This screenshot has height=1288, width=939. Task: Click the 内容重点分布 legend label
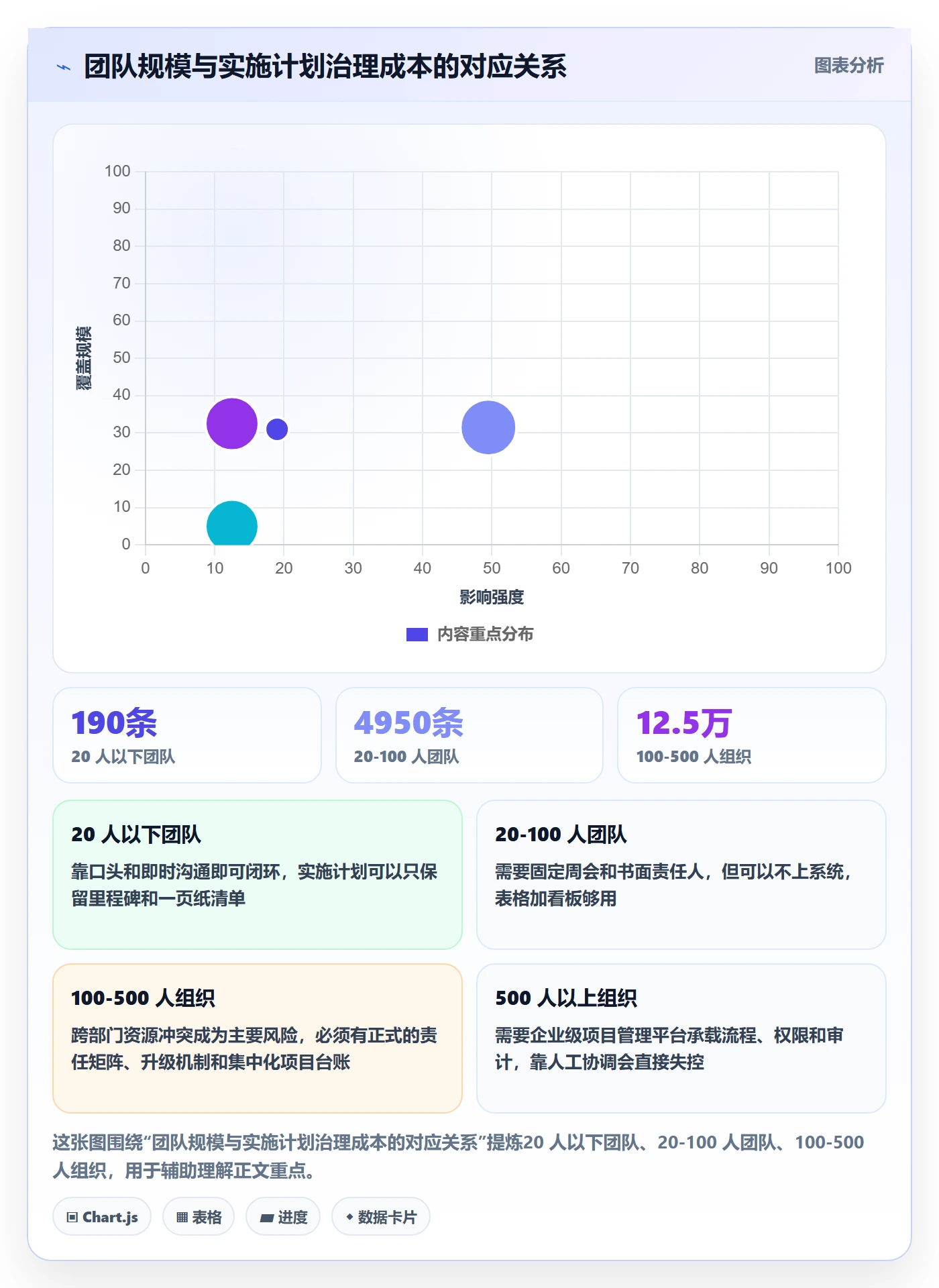coord(485,635)
